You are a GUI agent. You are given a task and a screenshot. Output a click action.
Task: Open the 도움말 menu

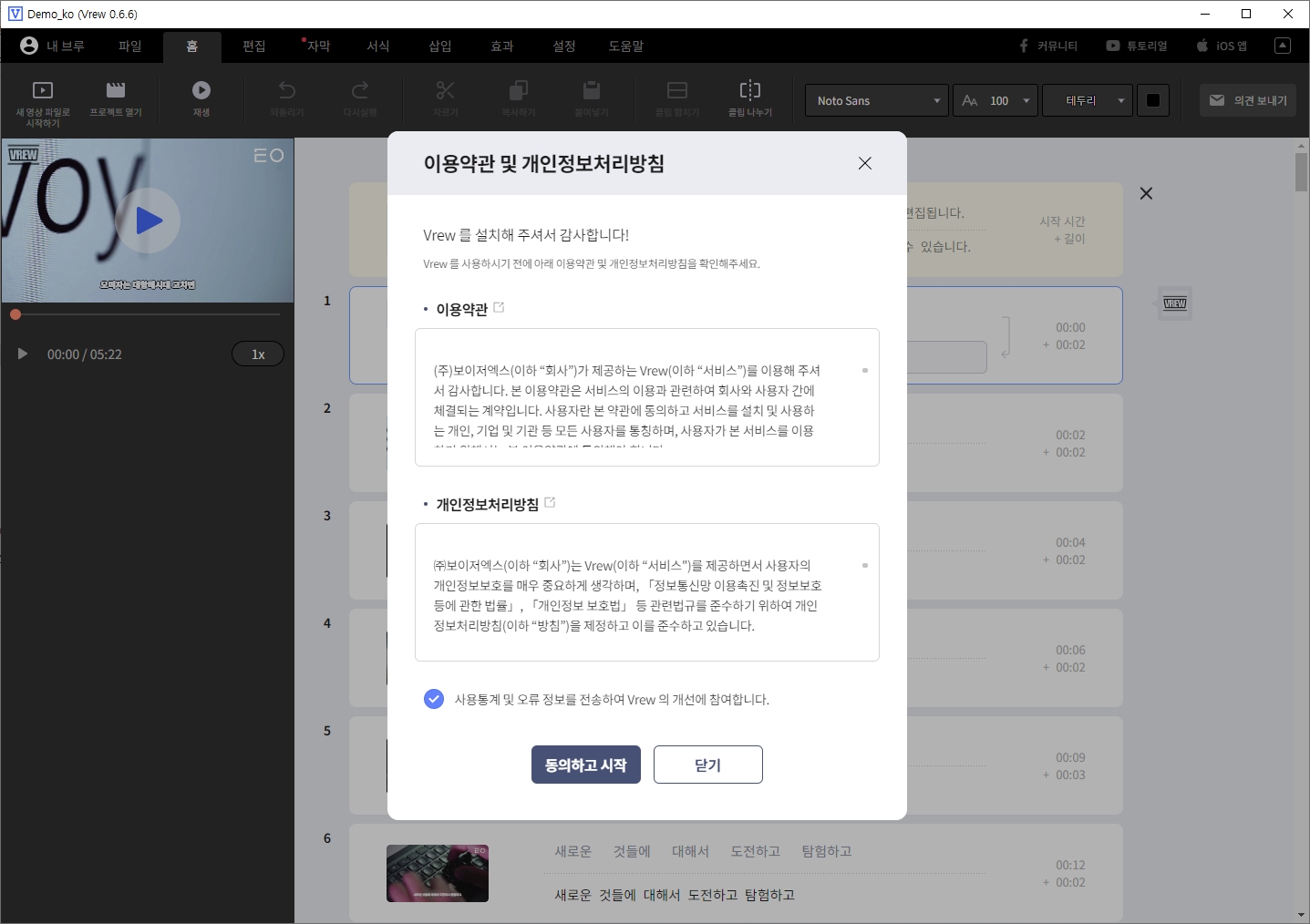pyautogui.click(x=626, y=46)
